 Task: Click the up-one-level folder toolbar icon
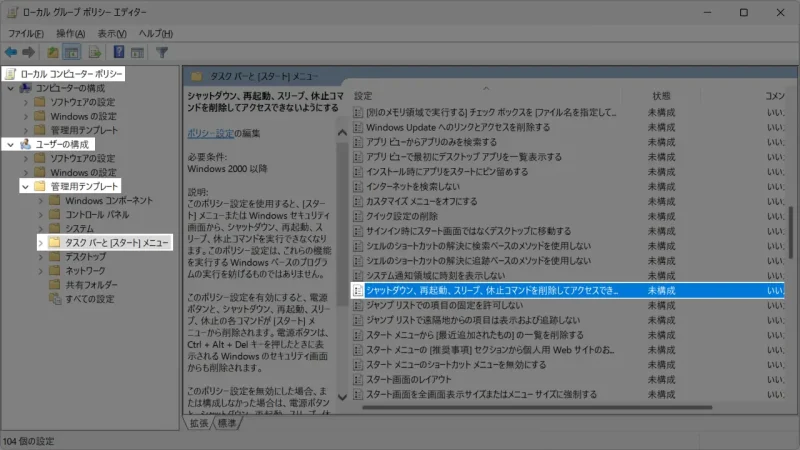[51, 52]
